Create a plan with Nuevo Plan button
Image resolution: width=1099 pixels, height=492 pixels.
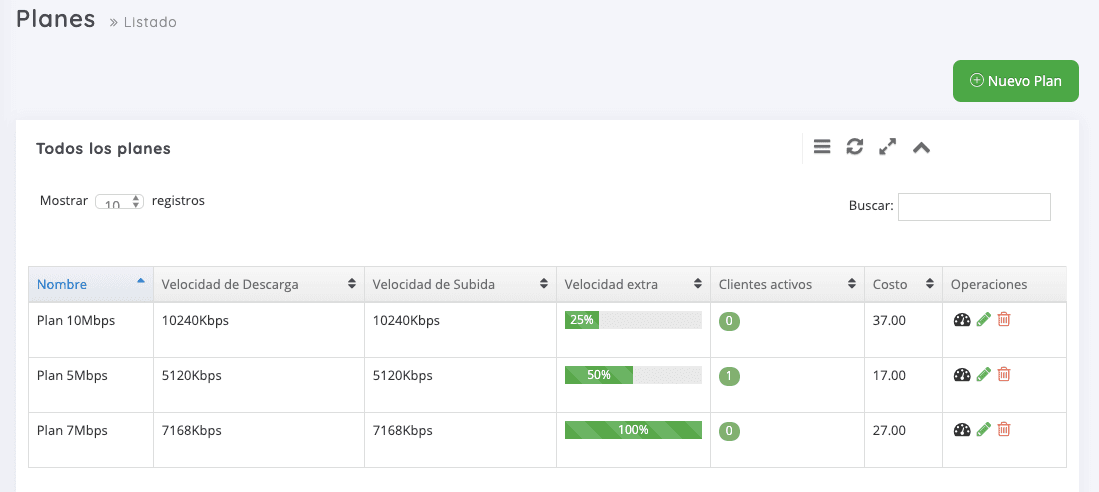[1016, 81]
